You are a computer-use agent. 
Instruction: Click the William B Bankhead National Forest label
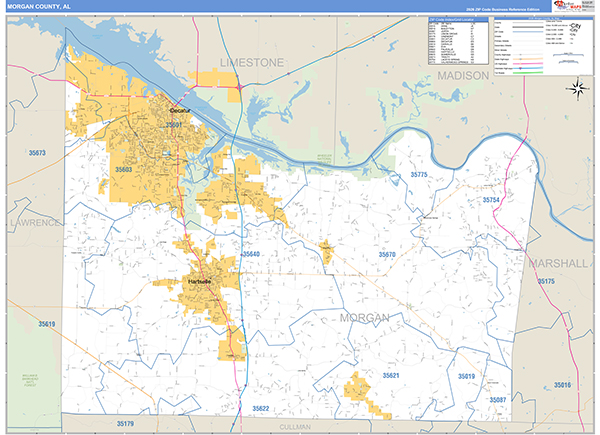pos(30,381)
